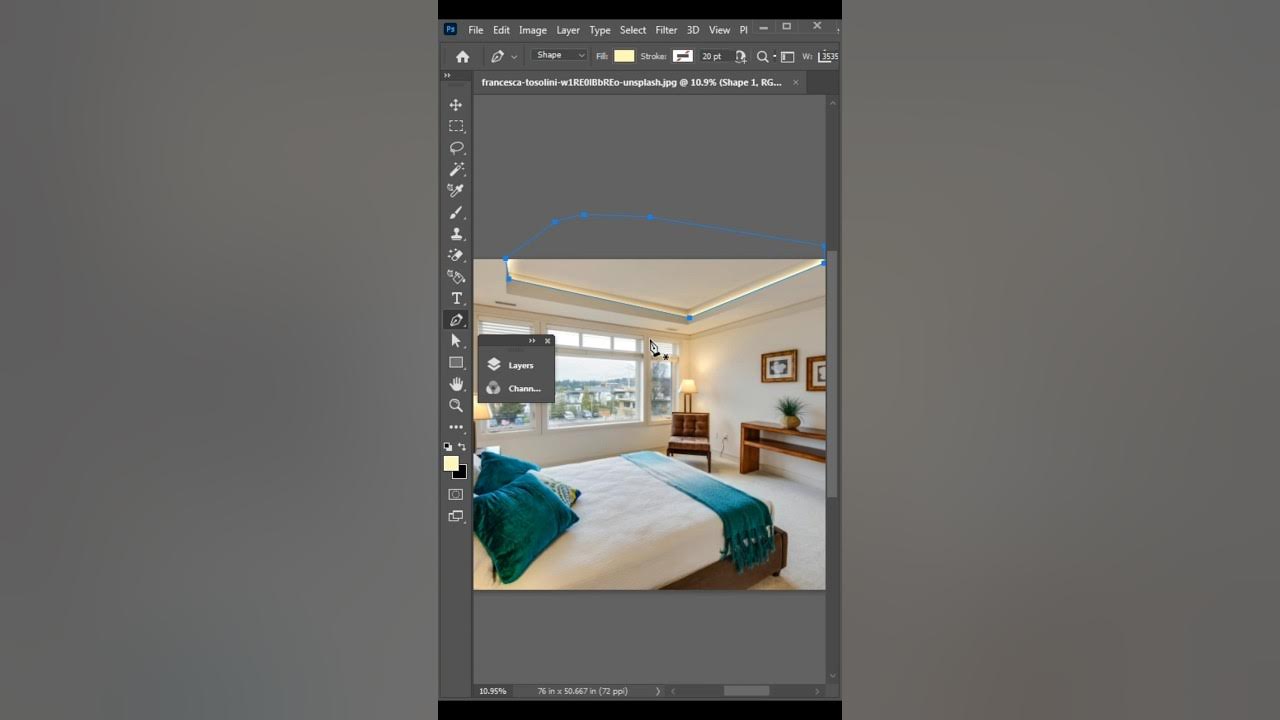
Task: Open the search magnifier in options bar
Action: [x=763, y=57]
